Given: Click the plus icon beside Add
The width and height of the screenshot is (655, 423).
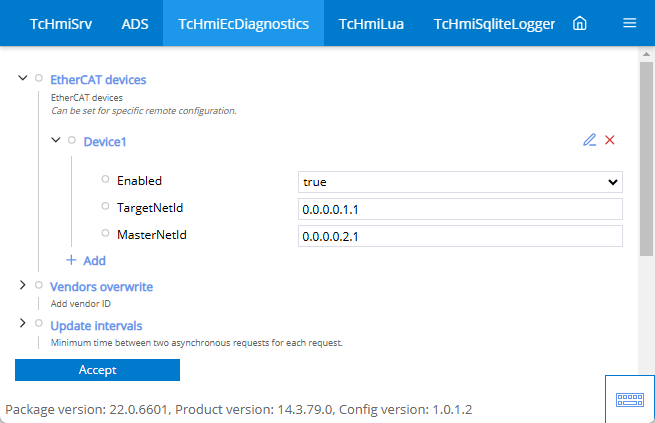Looking at the screenshot, I should [71, 260].
